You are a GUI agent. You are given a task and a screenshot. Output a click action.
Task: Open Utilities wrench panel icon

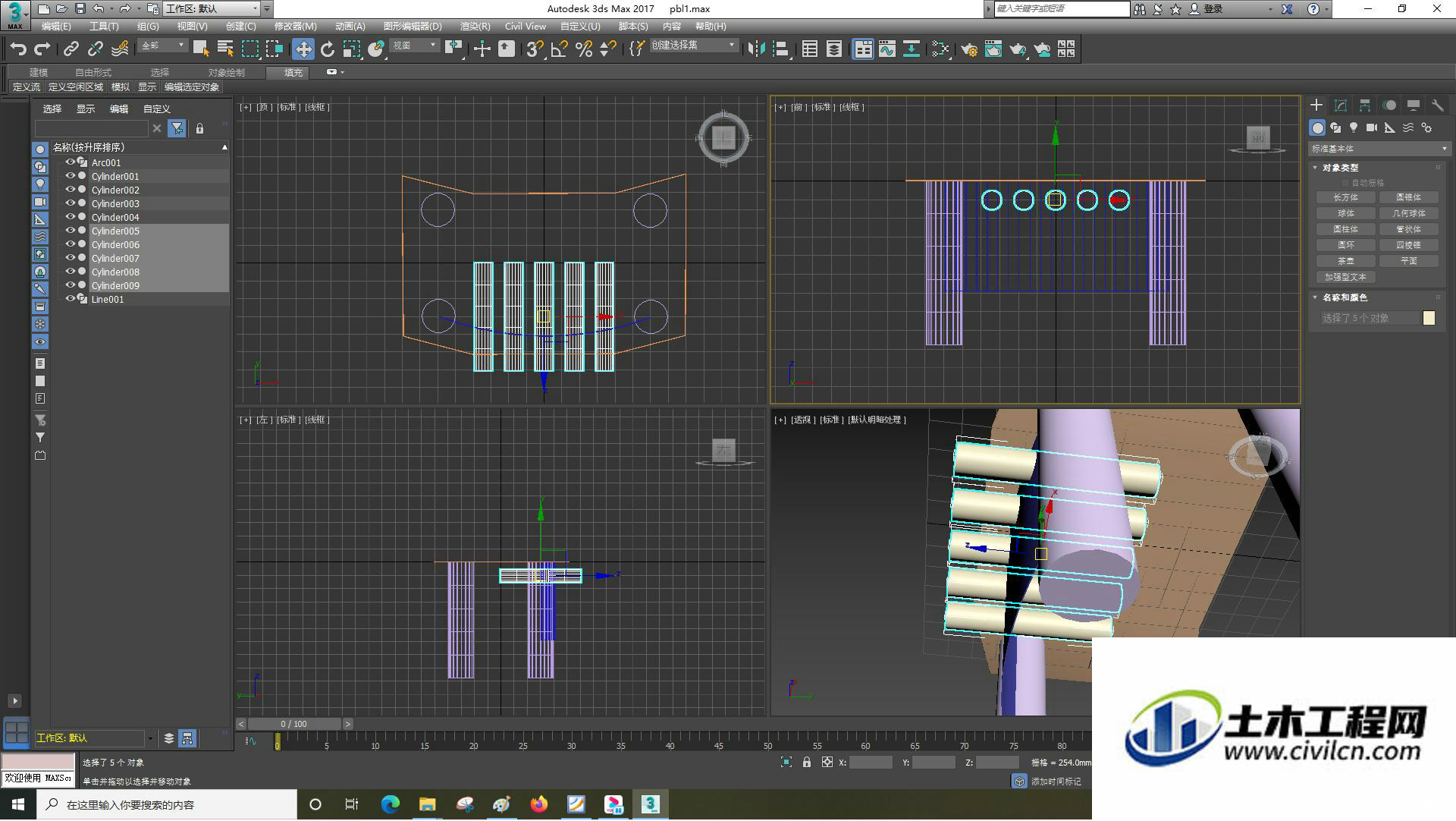pos(1438,105)
